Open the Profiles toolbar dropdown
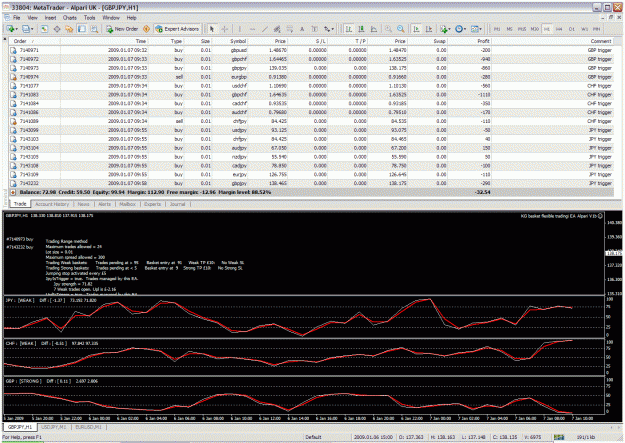The width and height of the screenshot is (625, 443). [x=28, y=29]
